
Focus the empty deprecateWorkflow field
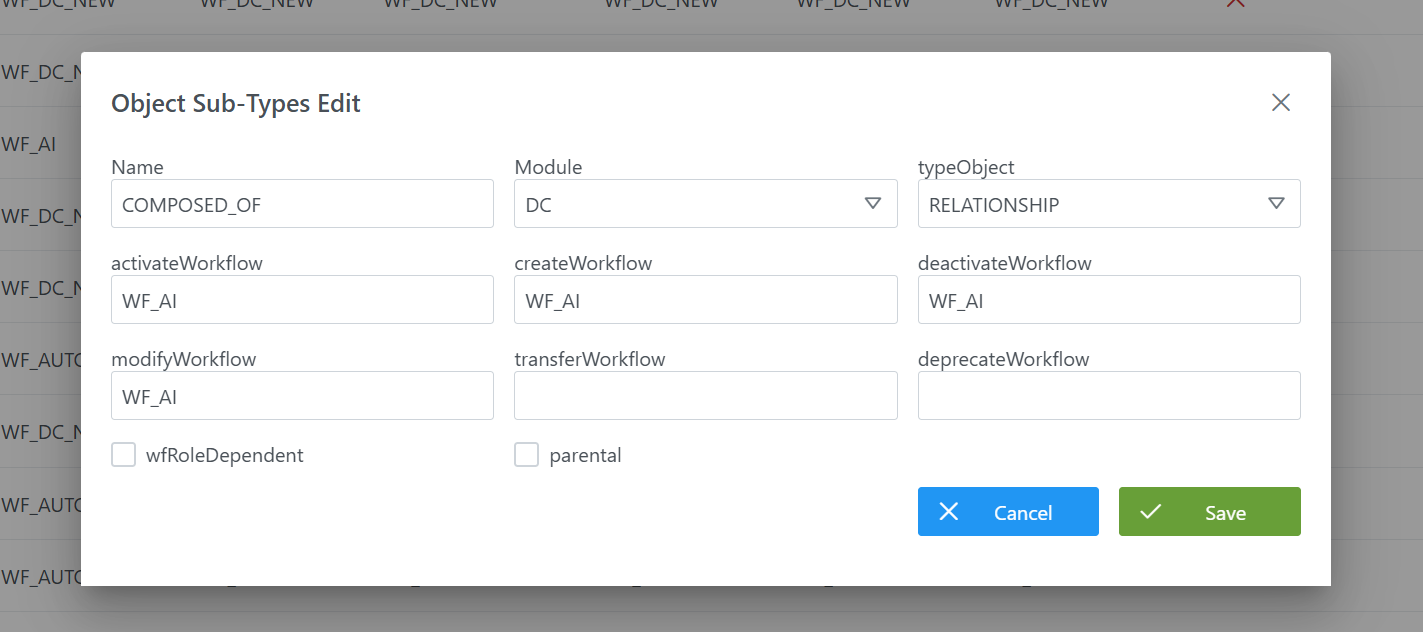(x=1108, y=396)
